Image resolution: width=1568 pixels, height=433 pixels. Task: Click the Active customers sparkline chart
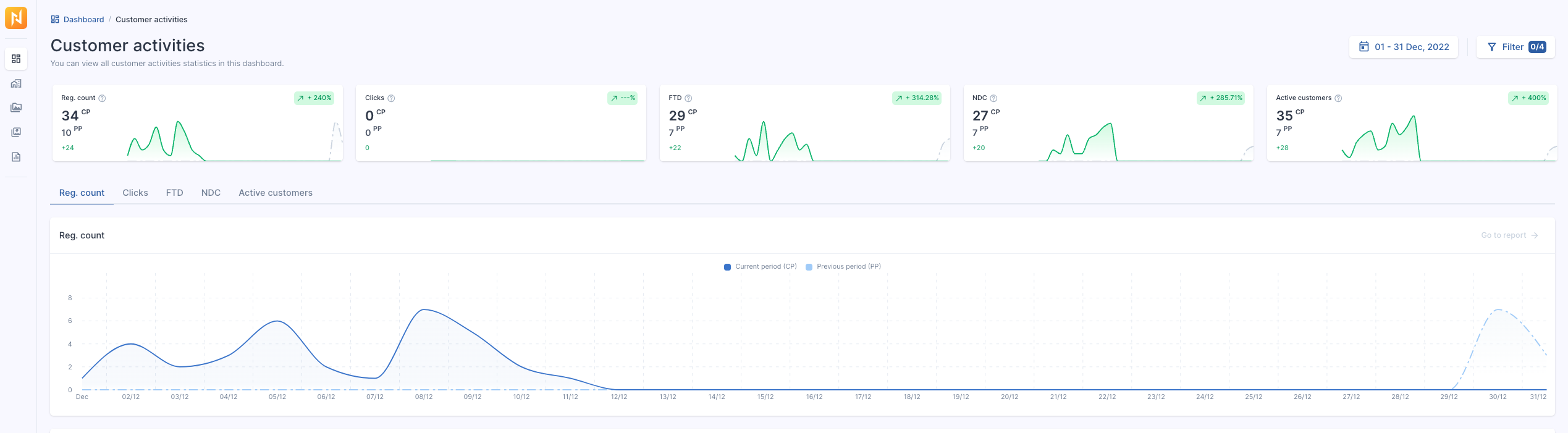pos(1449,138)
